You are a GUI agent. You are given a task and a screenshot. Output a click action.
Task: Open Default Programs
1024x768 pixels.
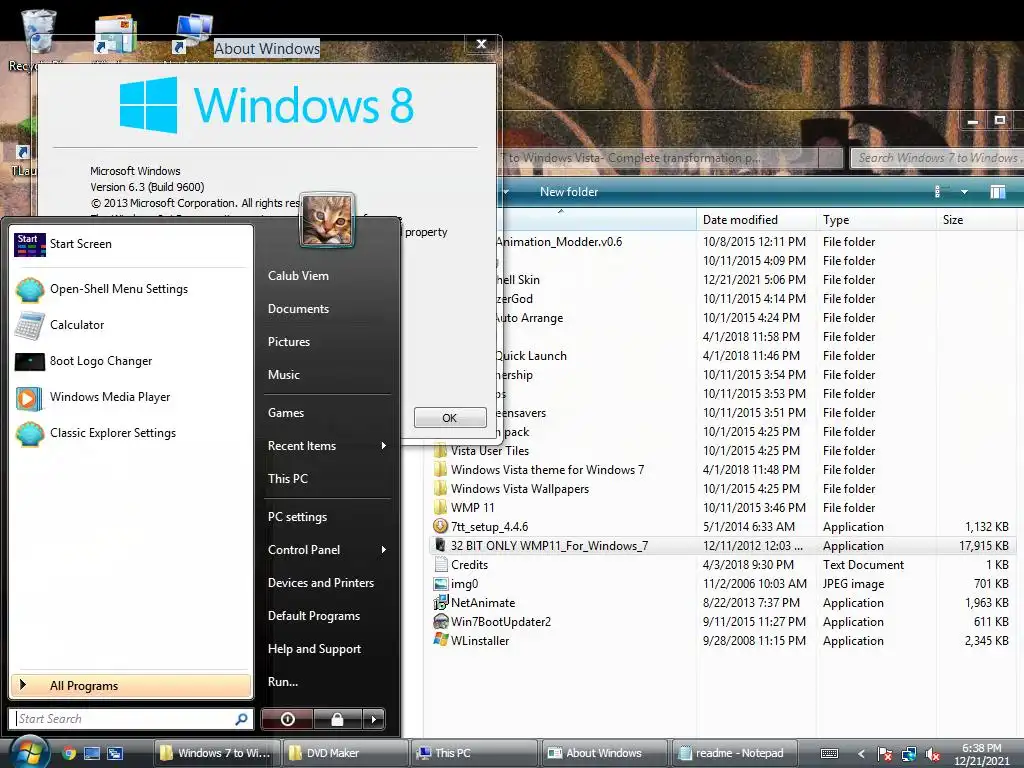coord(313,616)
